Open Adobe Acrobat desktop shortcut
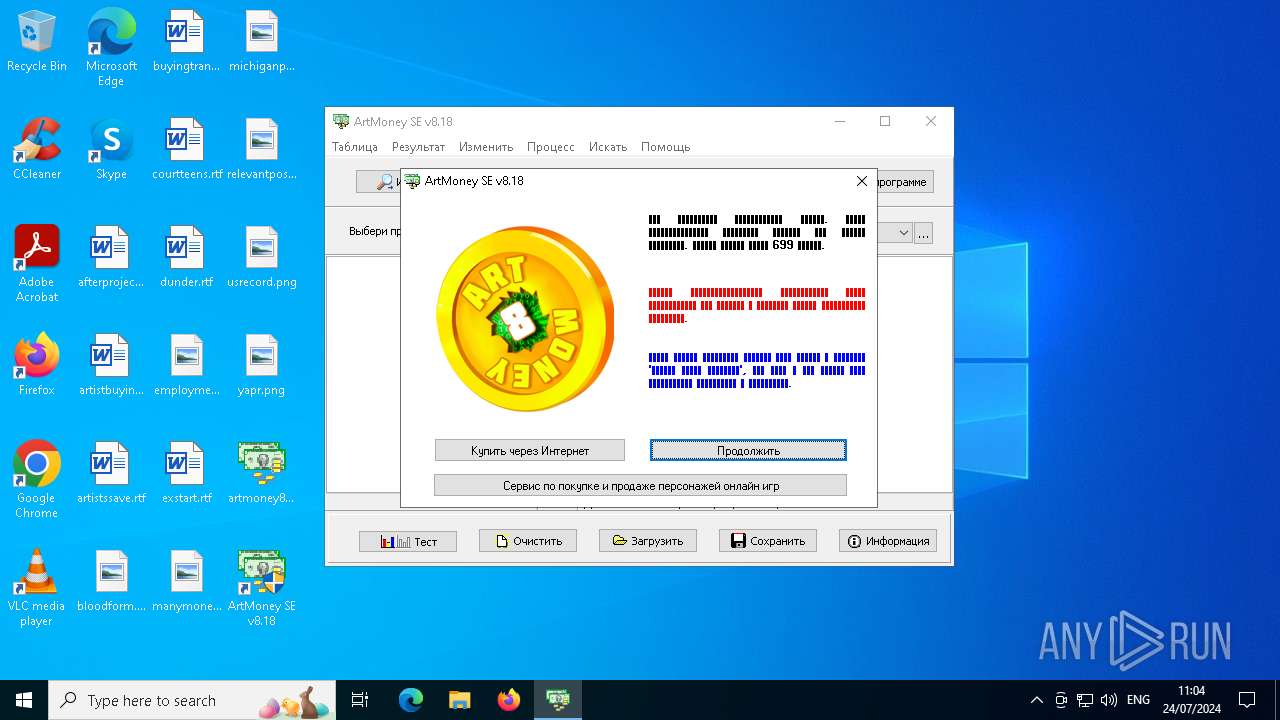Viewport: 1280px width, 720px height. tap(37, 263)
